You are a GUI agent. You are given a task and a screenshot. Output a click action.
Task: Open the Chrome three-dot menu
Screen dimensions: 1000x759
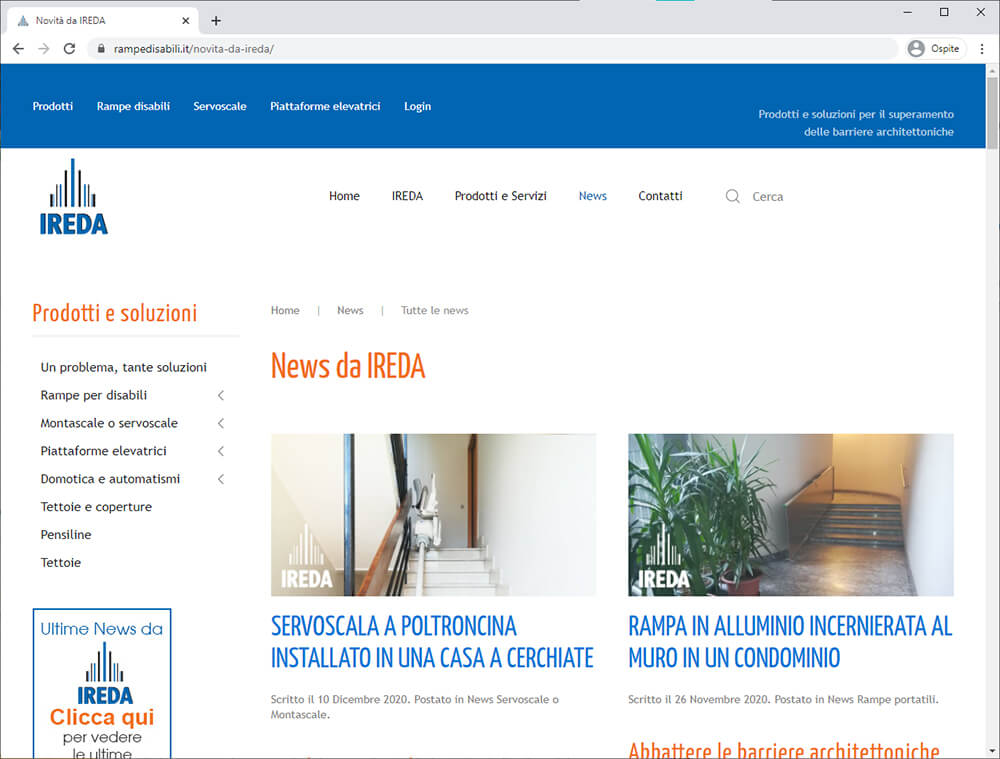pos(982,48)
